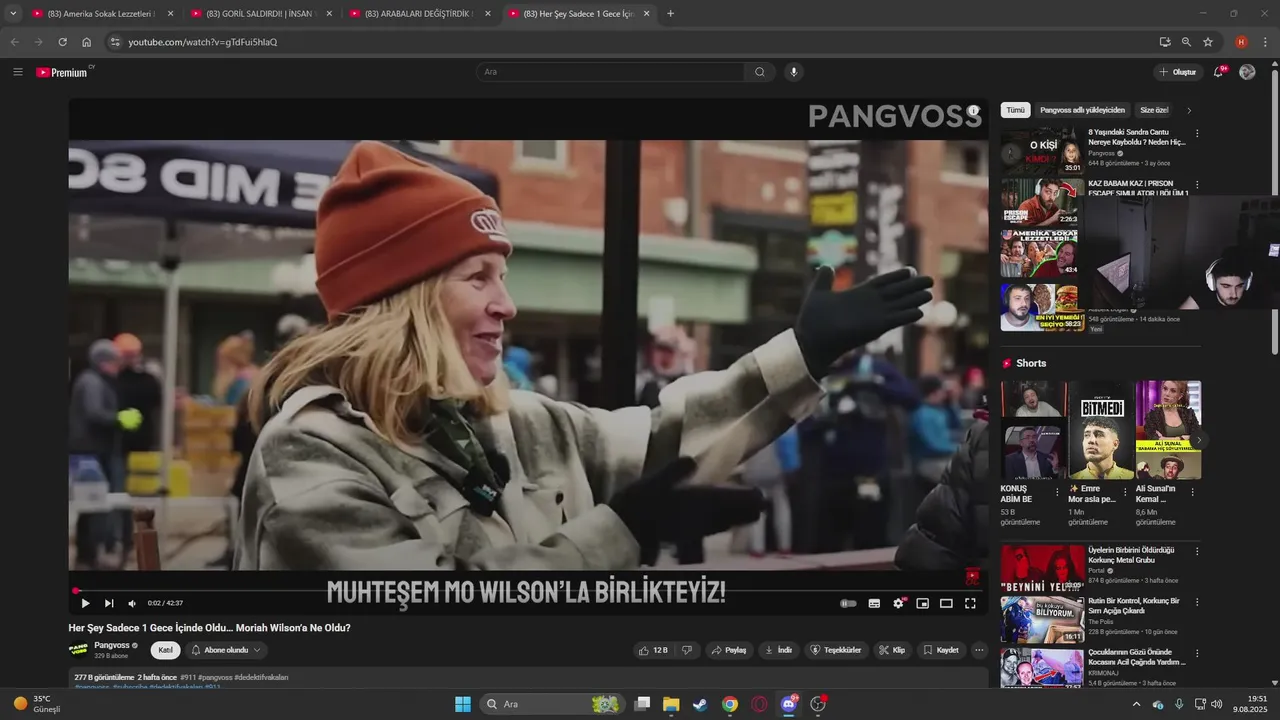Mute the video volume
1280x720 pixels.
132,603
